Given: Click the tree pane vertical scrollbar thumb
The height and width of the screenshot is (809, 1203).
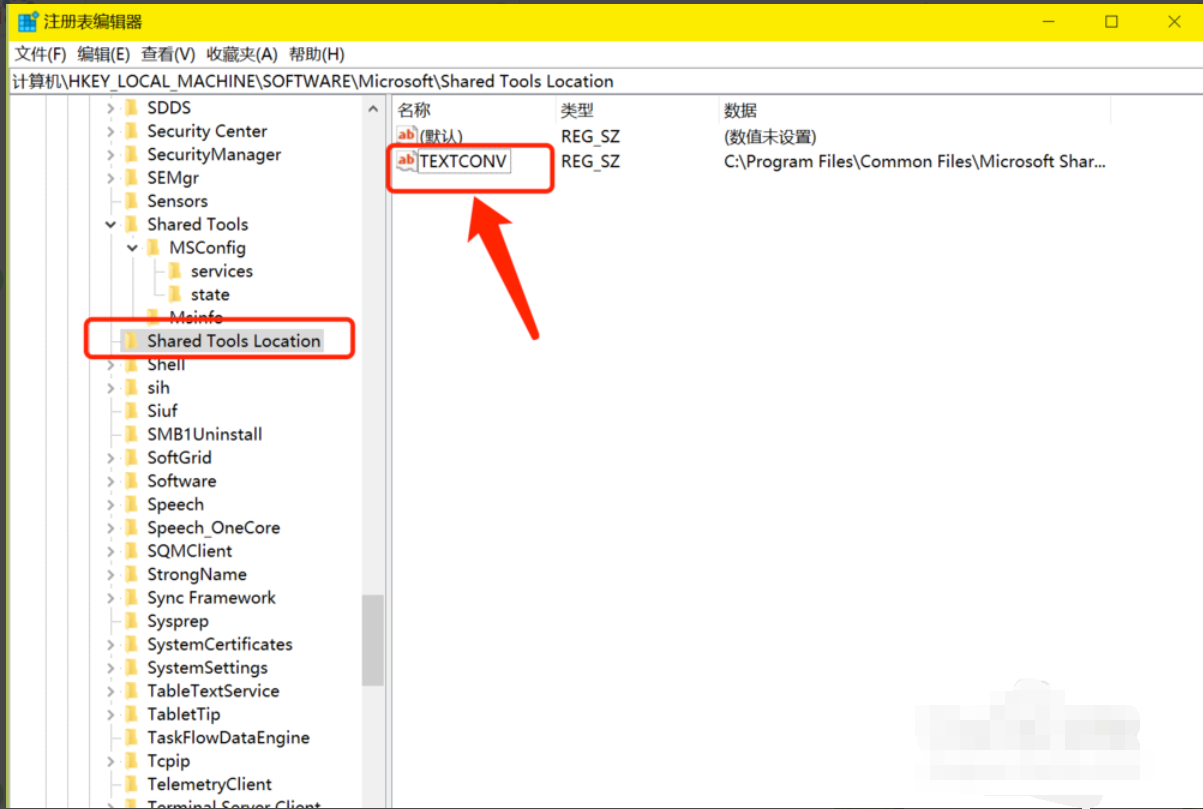Looking at the screenshot, I should click(x=372, y=640).
